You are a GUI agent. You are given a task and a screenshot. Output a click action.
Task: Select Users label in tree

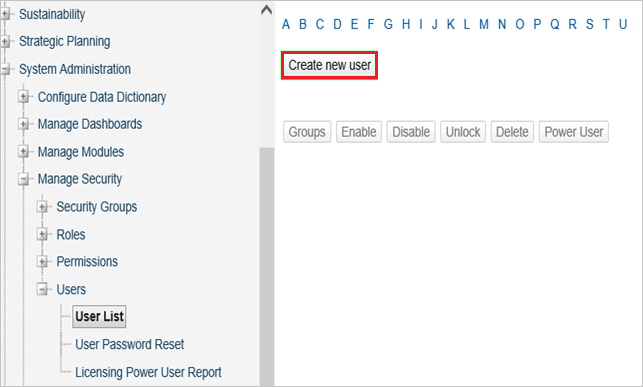pyautogui.click(x=71, y=289)
